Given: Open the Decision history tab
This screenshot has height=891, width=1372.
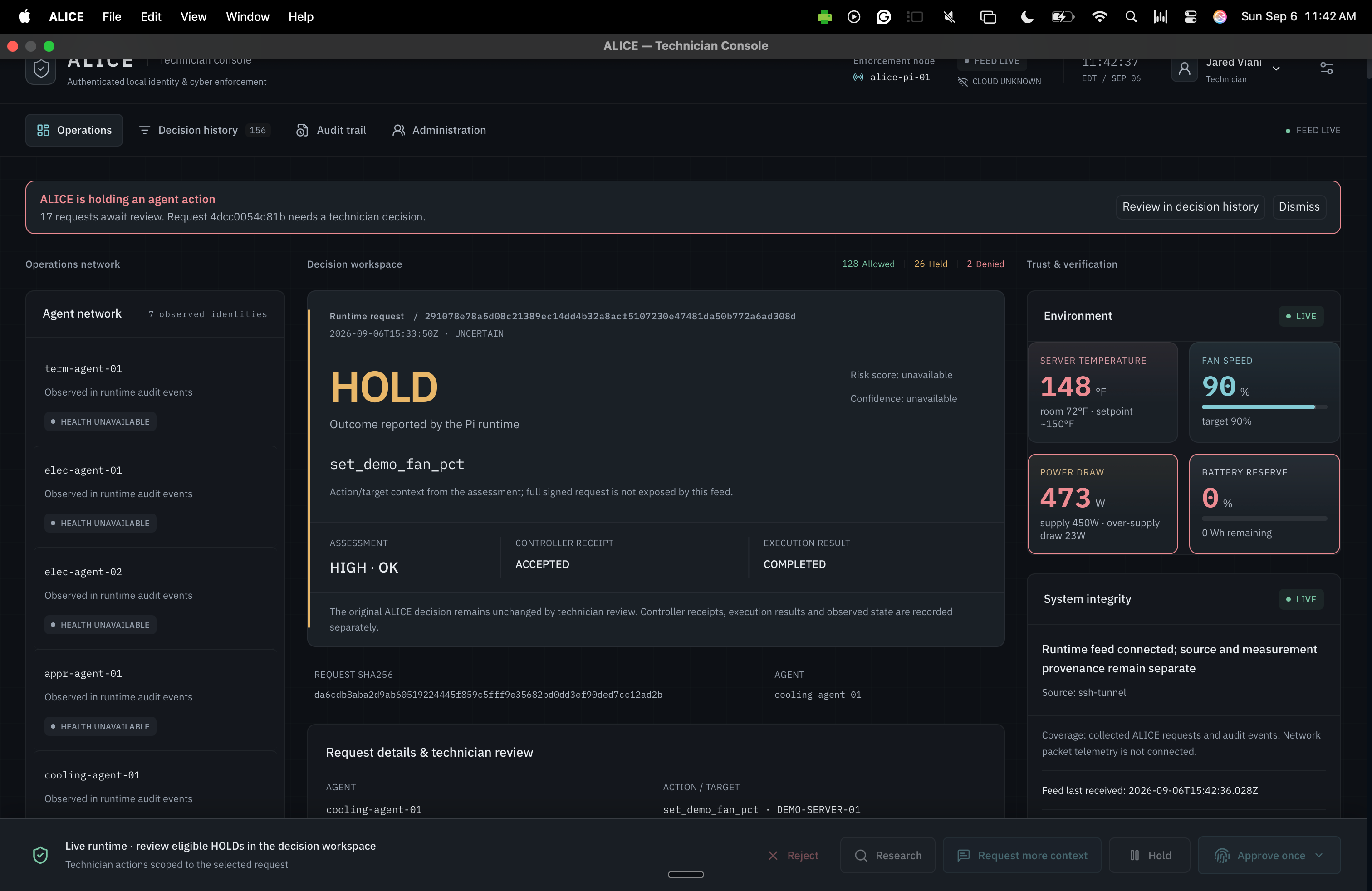Looking at the screenshot, I should point(204,130).
